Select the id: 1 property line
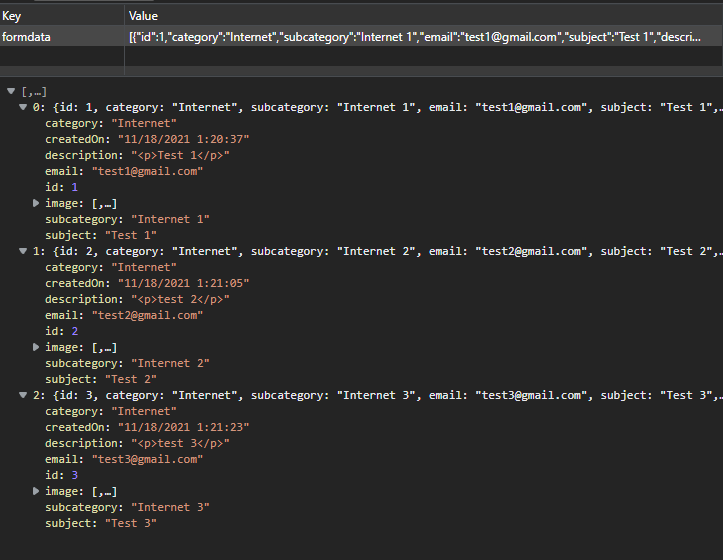The width and height of the screenshot is (723, 560). tap(61, 187)
